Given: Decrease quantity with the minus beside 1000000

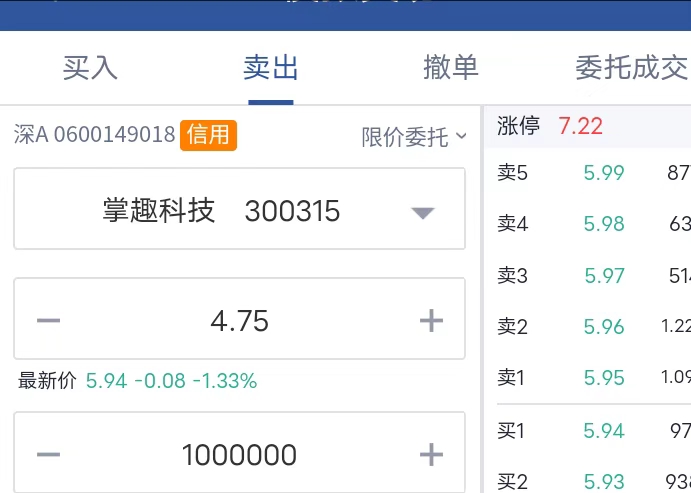Looking at the screenshot, I should (48, 454).
